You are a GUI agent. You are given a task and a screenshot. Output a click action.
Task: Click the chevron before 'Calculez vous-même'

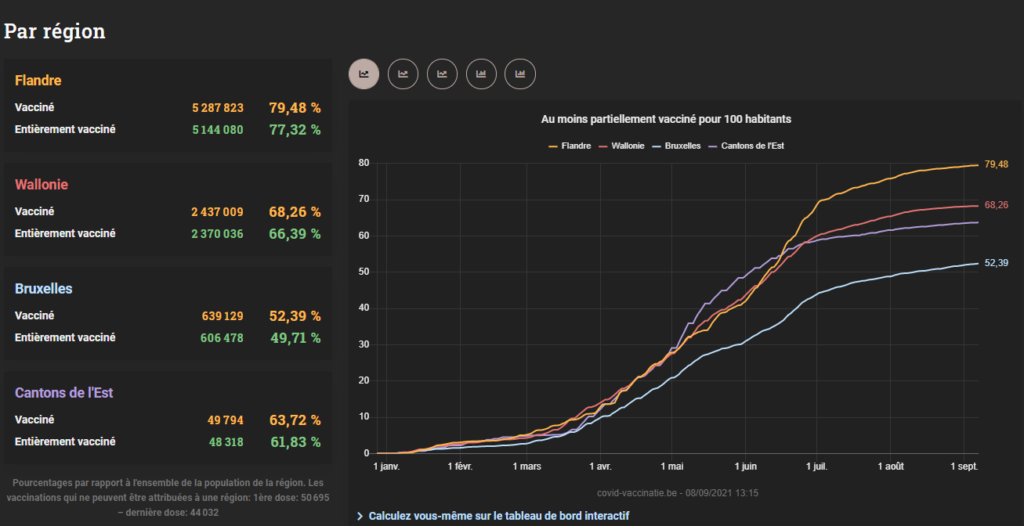click(x=360, y=516)
